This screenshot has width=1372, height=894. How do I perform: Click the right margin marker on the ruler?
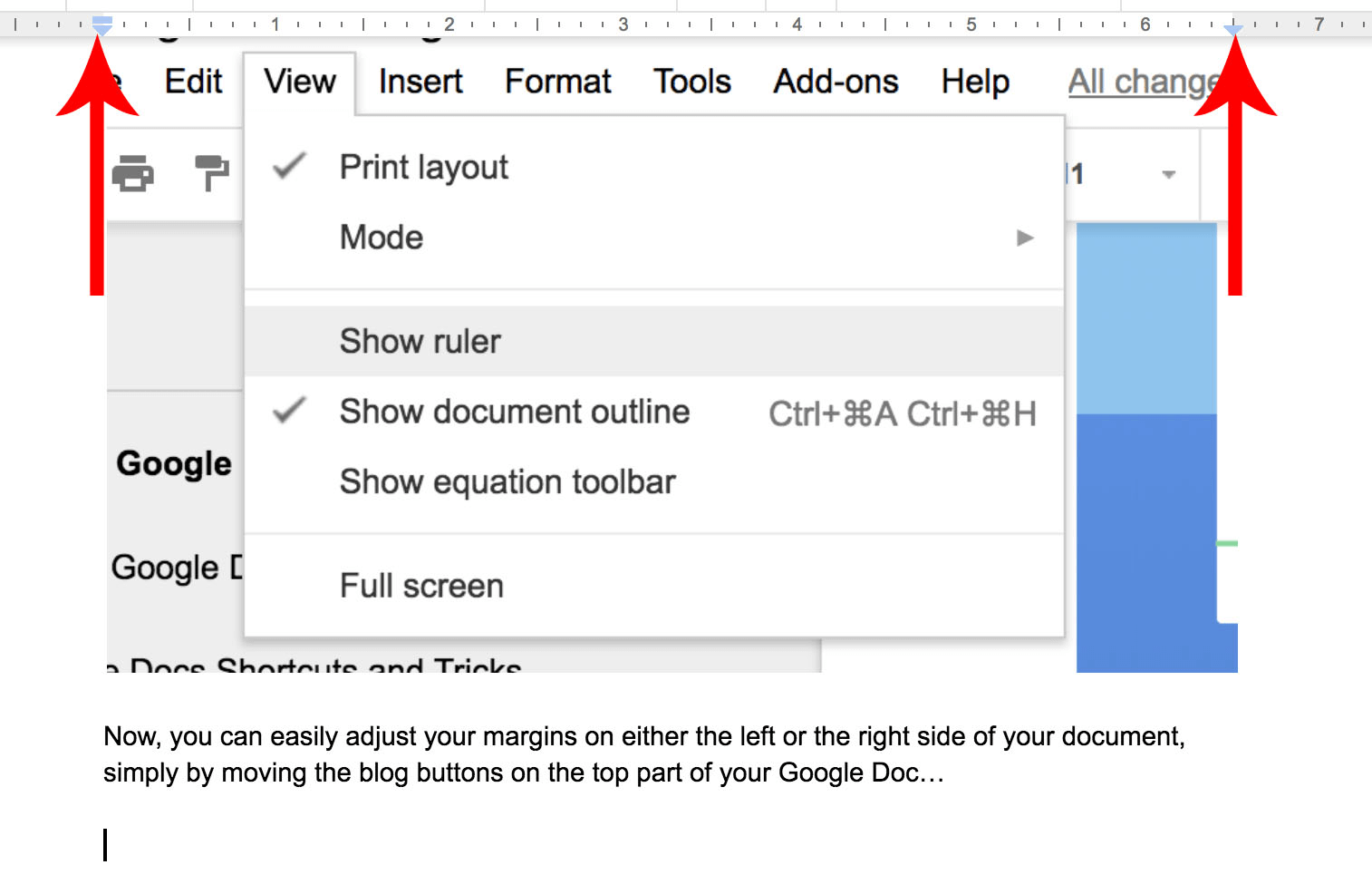pyautogui.click(x=1234, y=27)
